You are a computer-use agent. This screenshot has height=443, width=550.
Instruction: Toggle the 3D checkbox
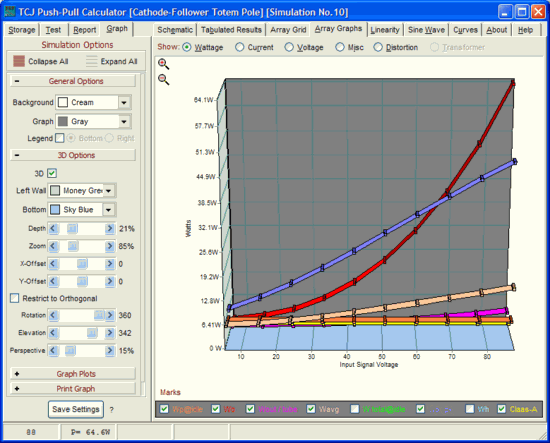[52, 173]
